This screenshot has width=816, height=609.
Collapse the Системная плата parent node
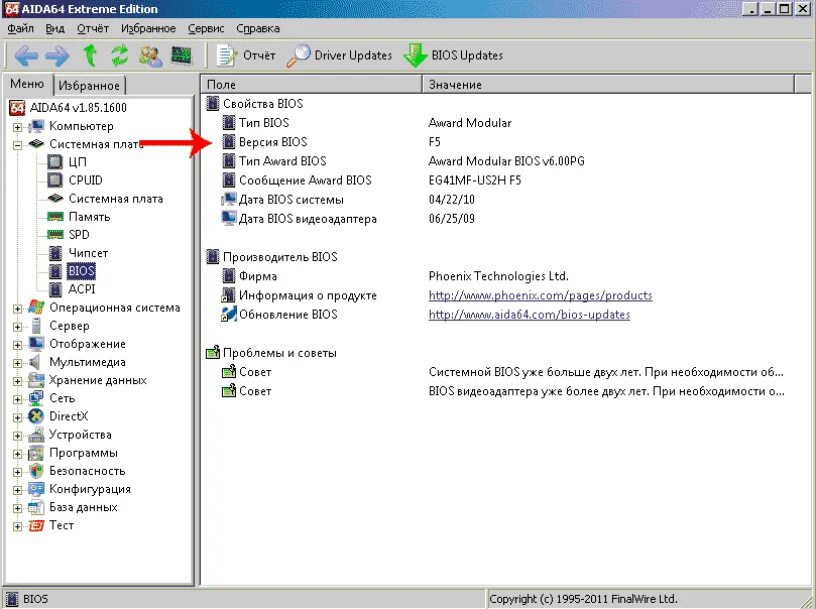point(17,145)
